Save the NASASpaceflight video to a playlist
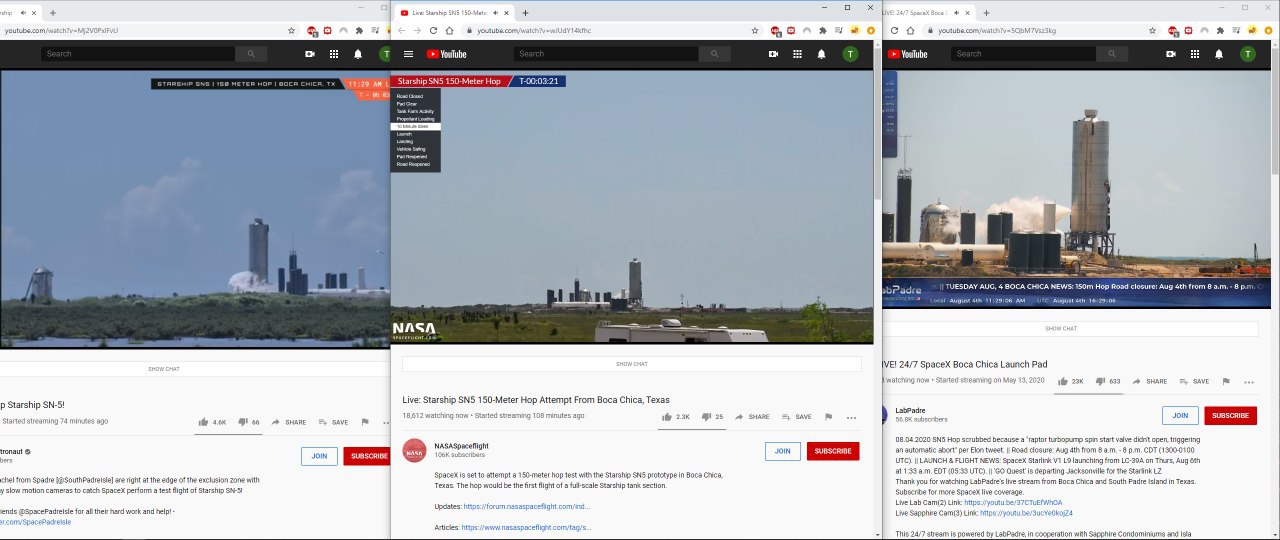Screen dimensions: 1280x540 pos(797,417)
